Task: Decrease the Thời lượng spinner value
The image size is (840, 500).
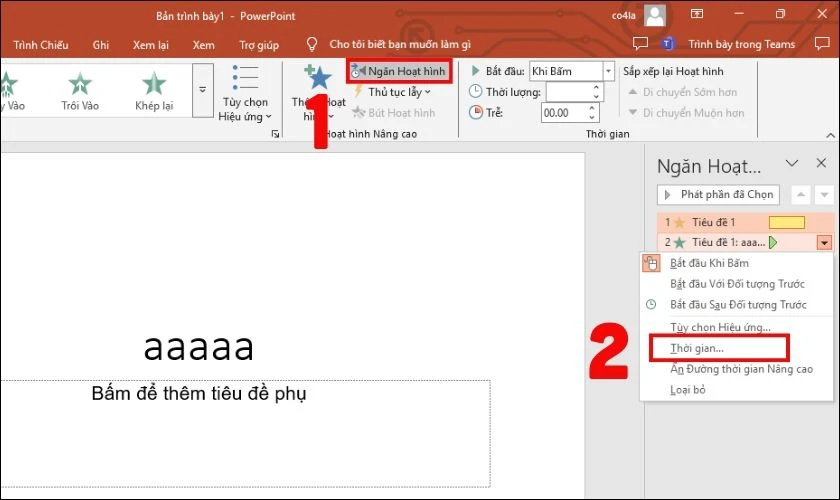Action: (x=596, y=96)
